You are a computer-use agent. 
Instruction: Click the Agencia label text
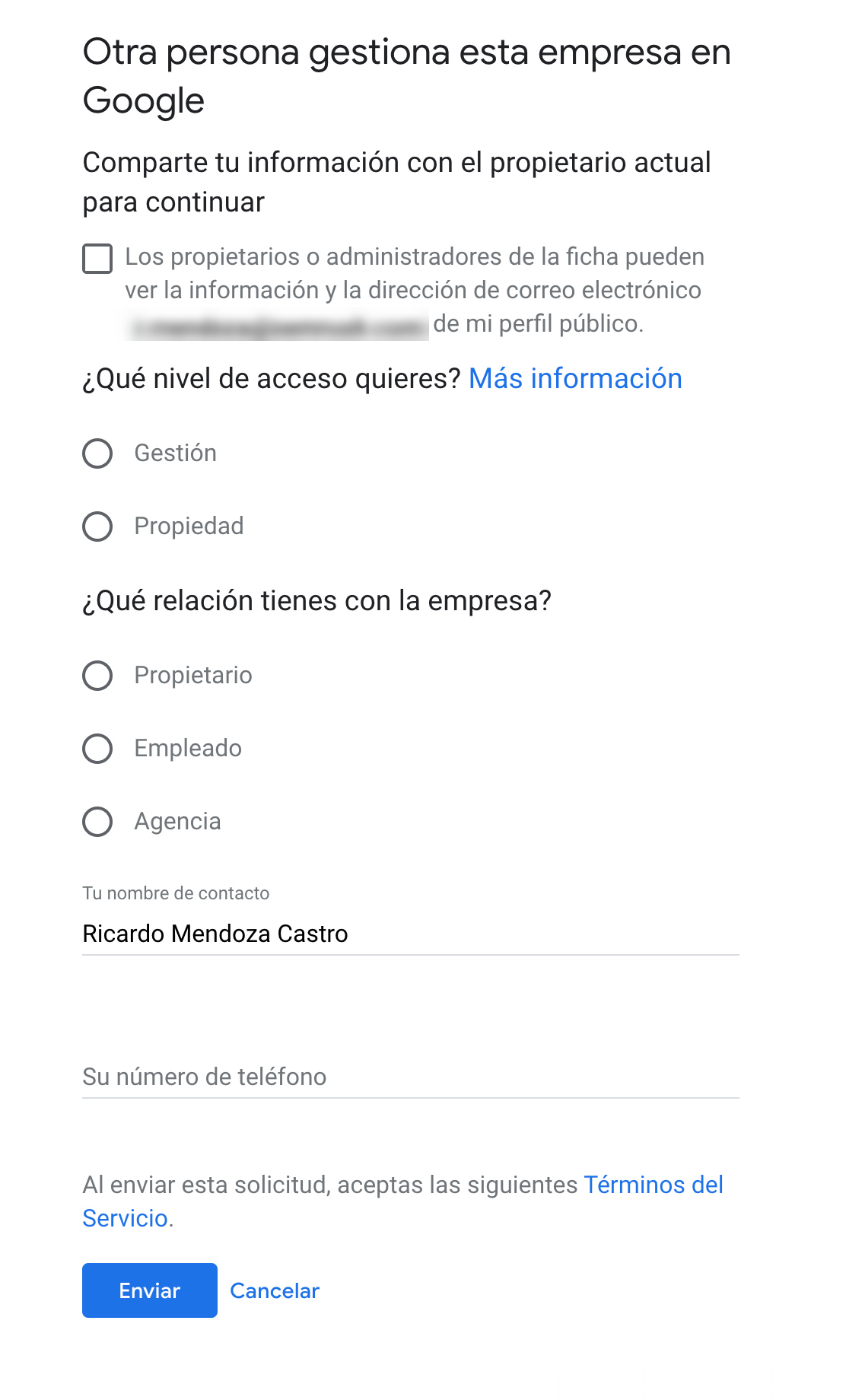tap(178, 821)
